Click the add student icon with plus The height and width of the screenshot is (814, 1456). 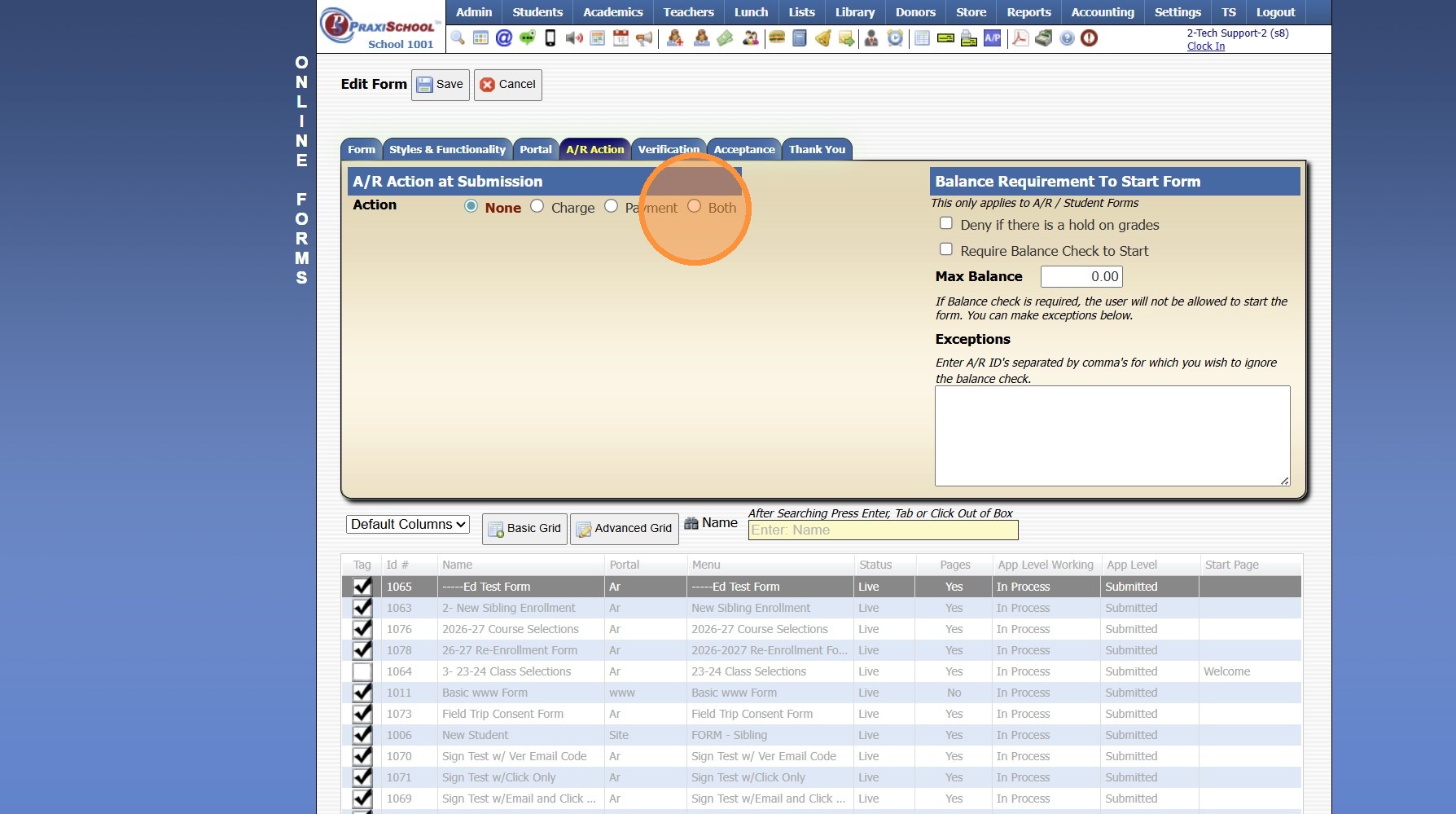(675, 38)
